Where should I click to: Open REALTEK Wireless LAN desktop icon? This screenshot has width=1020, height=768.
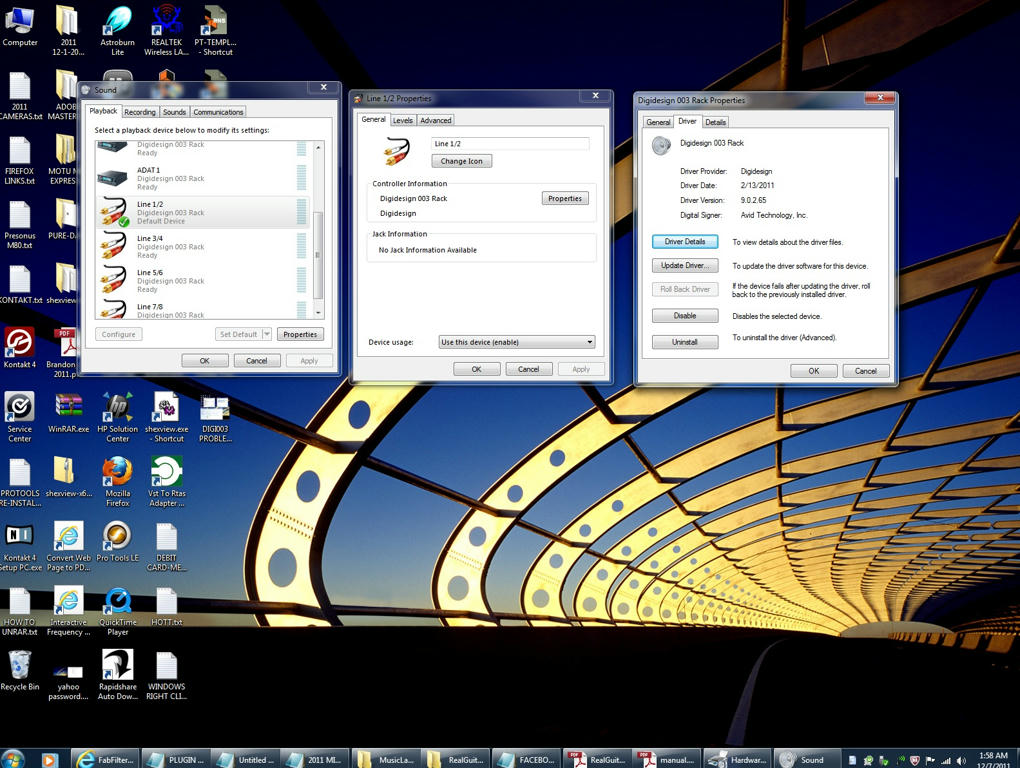[167, 31]
